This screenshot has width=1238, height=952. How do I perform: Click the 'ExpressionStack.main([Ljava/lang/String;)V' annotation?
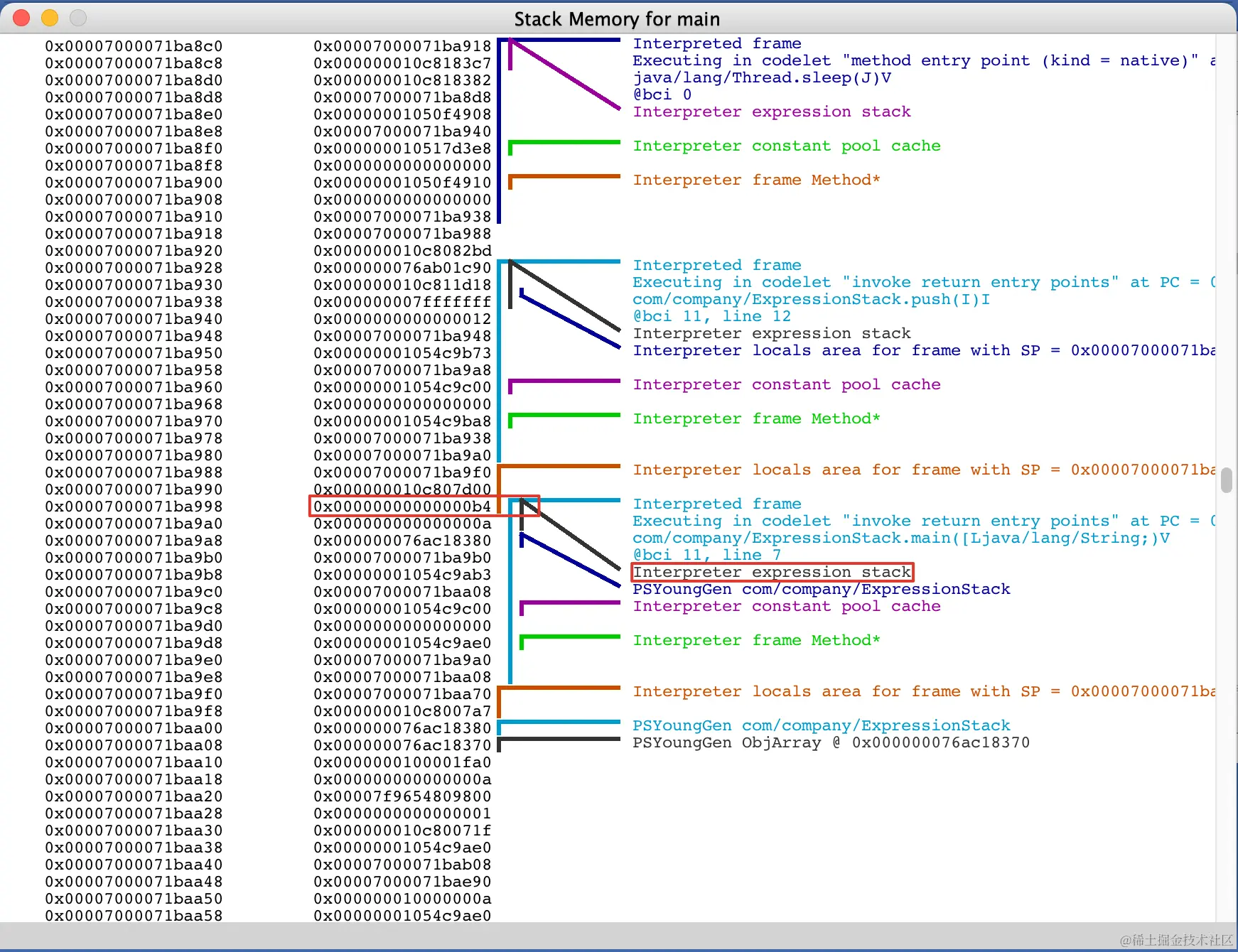(x=901, y=538)
